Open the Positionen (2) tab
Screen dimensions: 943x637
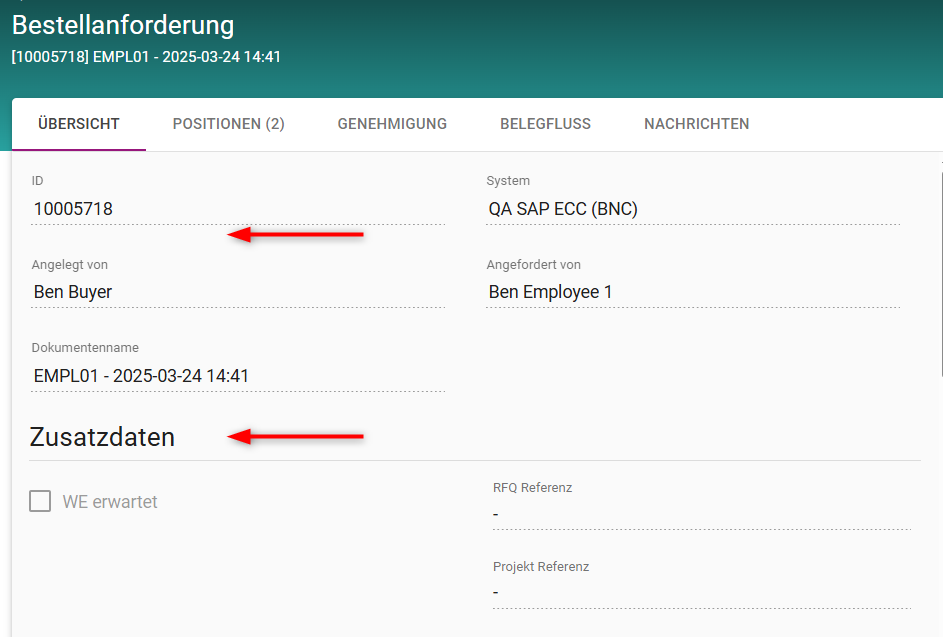tap(228, 124)
